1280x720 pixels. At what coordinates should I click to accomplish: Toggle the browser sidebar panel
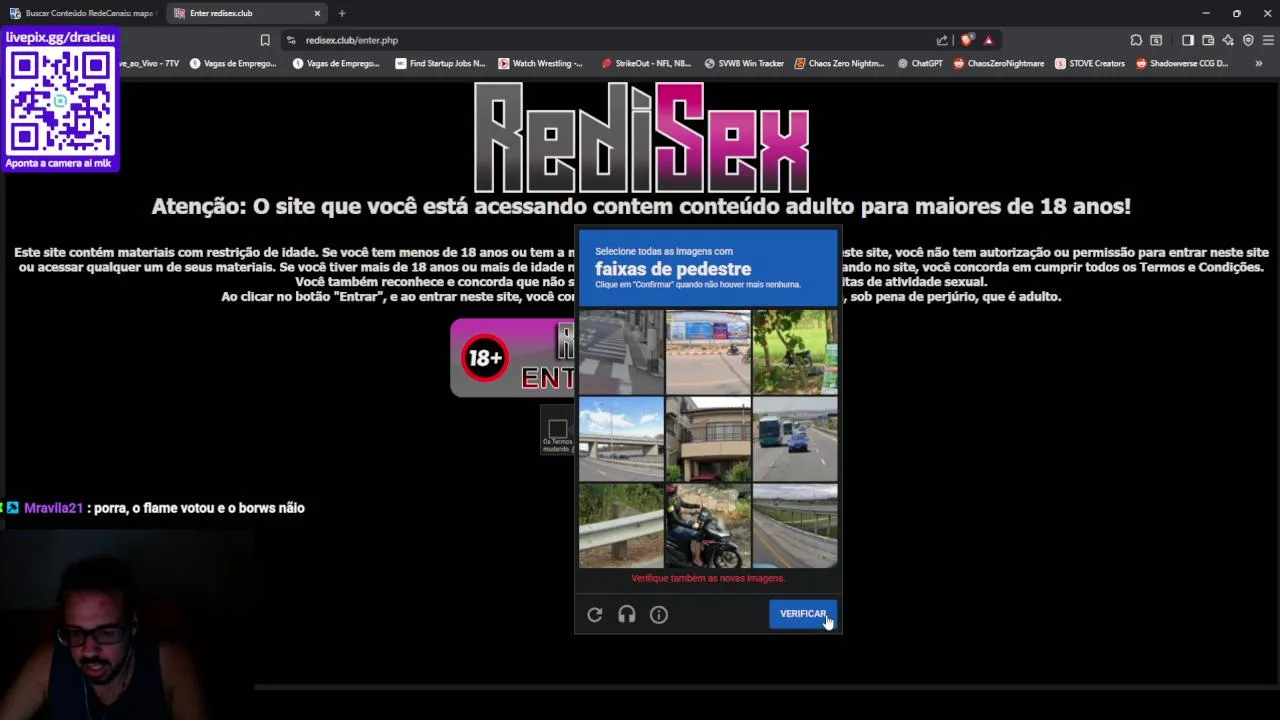tap(1188, 40)
